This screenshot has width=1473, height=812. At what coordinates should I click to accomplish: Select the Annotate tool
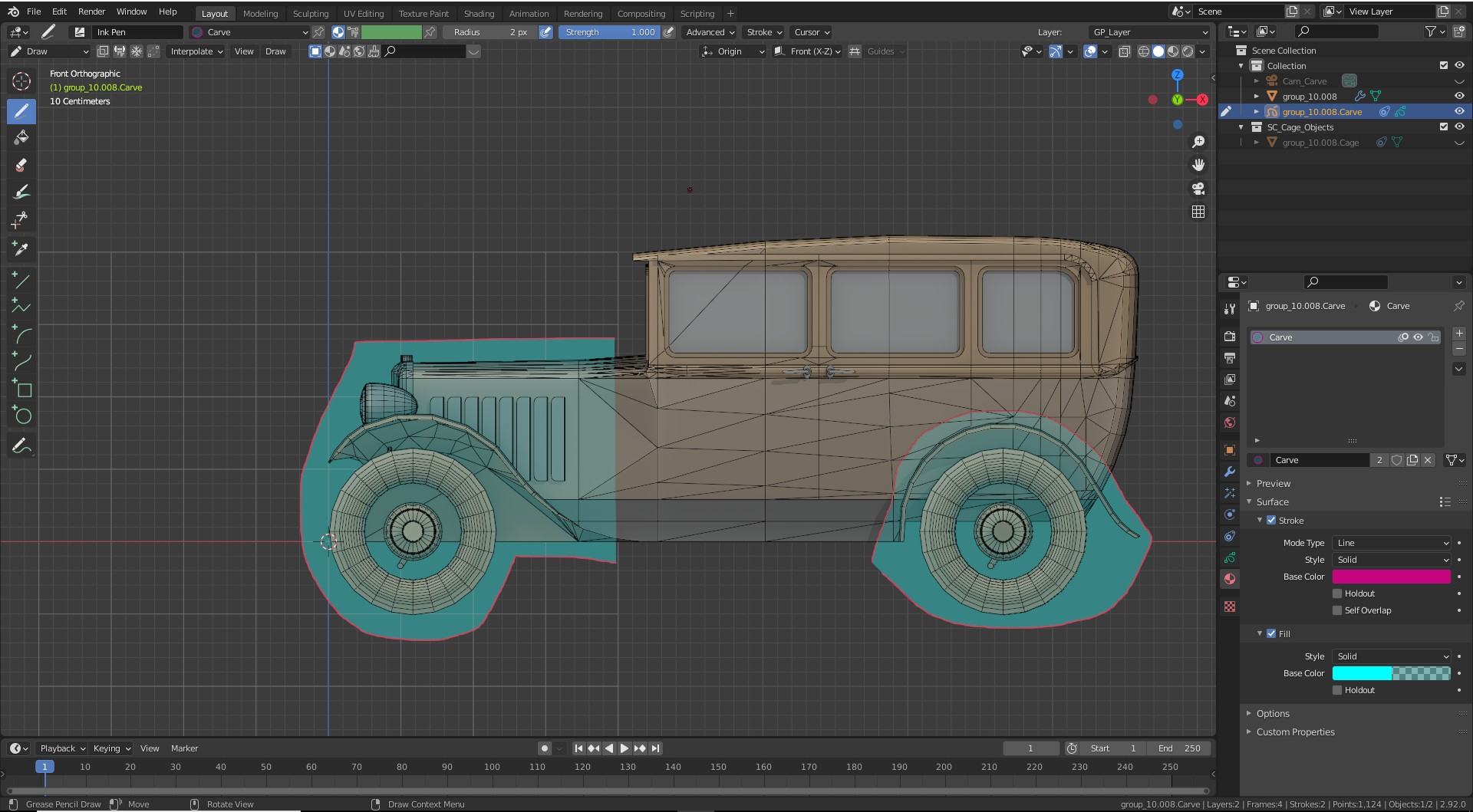click(21, 445)
